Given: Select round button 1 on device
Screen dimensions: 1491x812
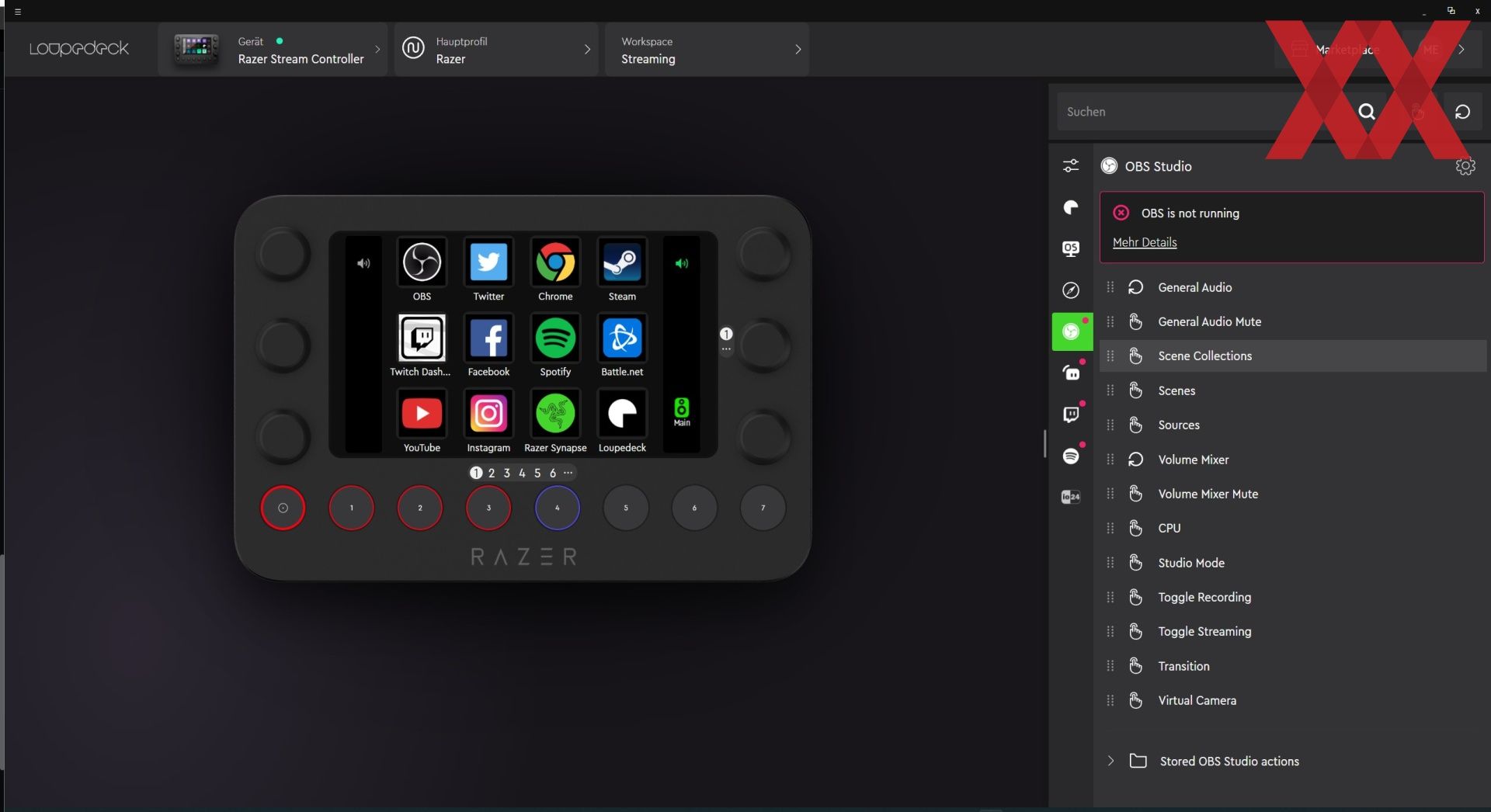Looking at the screenshot, I should click(x=352, y=508).
